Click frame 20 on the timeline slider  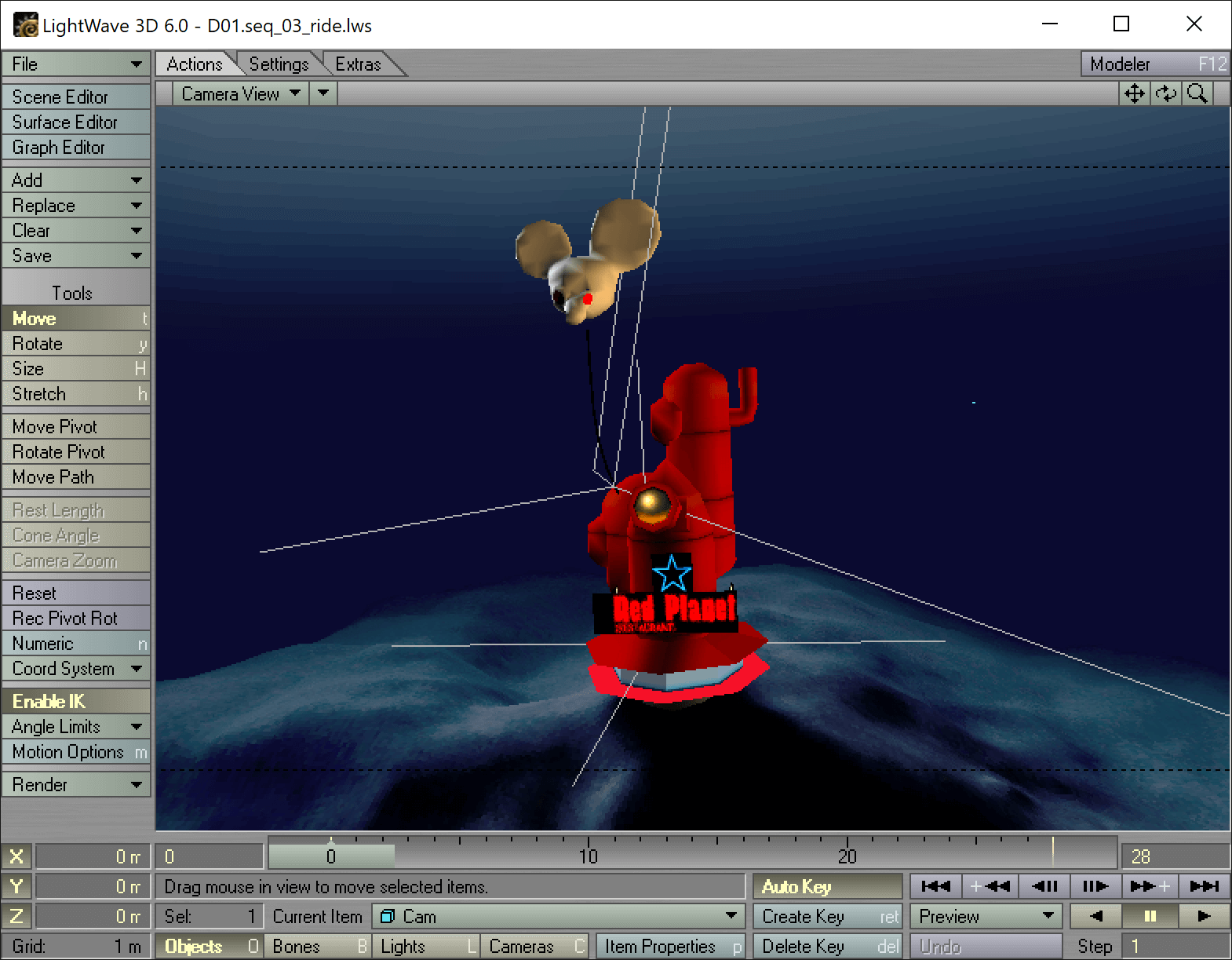847,856
